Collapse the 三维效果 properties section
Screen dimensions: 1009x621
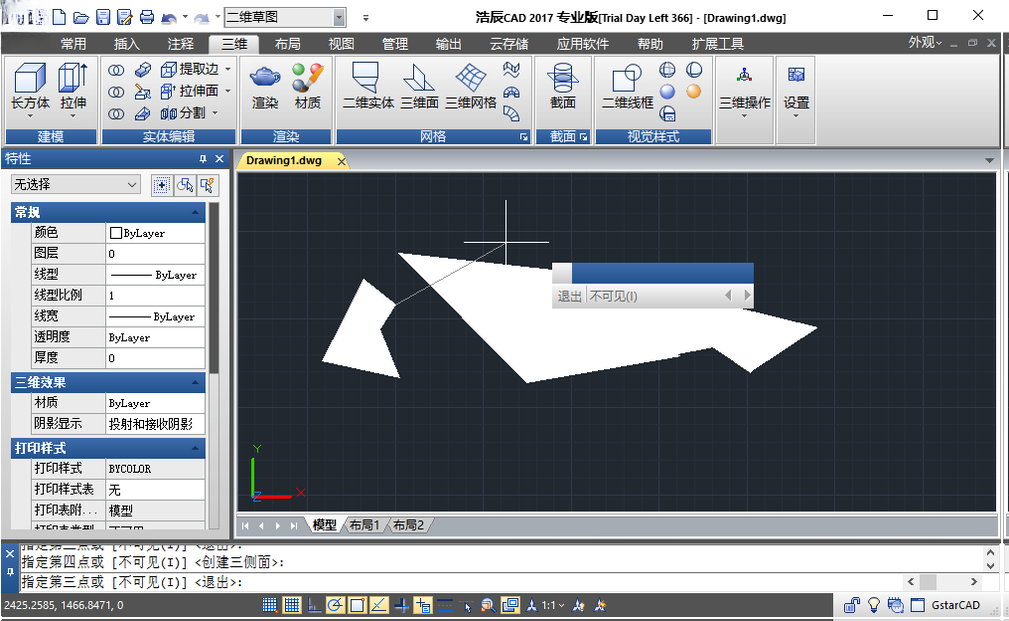(195, 383)
